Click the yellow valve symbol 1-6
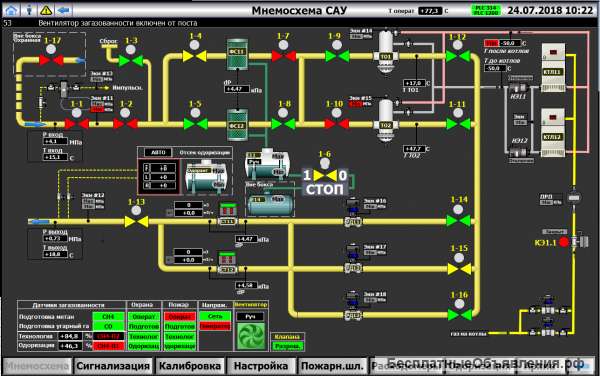Viewport: 600px width, 376px height. pyautogui.click(x=325, y=176)
